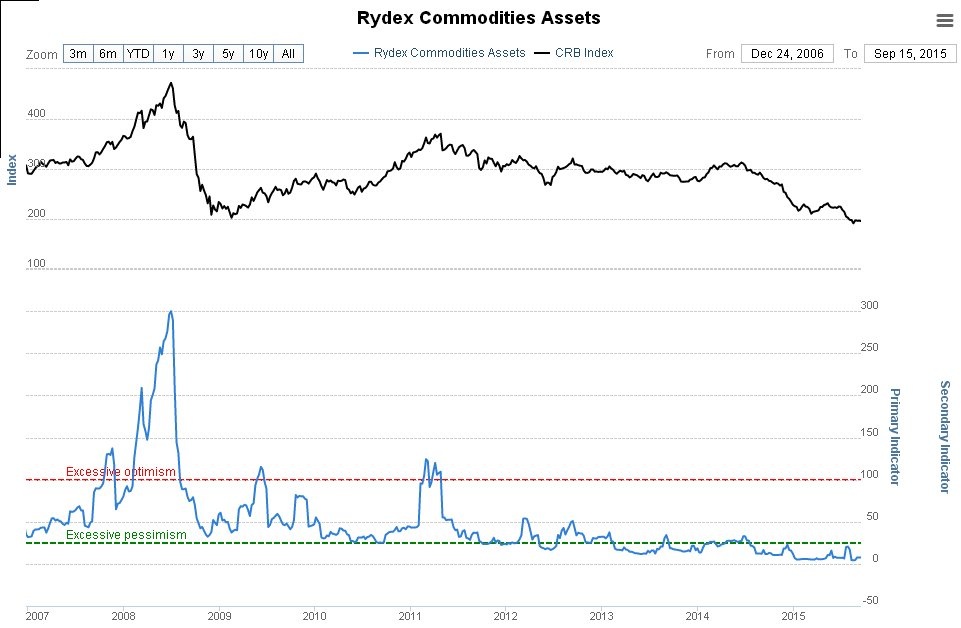This screenshot has width=961, height=628.
Task: Open the chart context menu hamburger icon
Action: tap(944, 21)
